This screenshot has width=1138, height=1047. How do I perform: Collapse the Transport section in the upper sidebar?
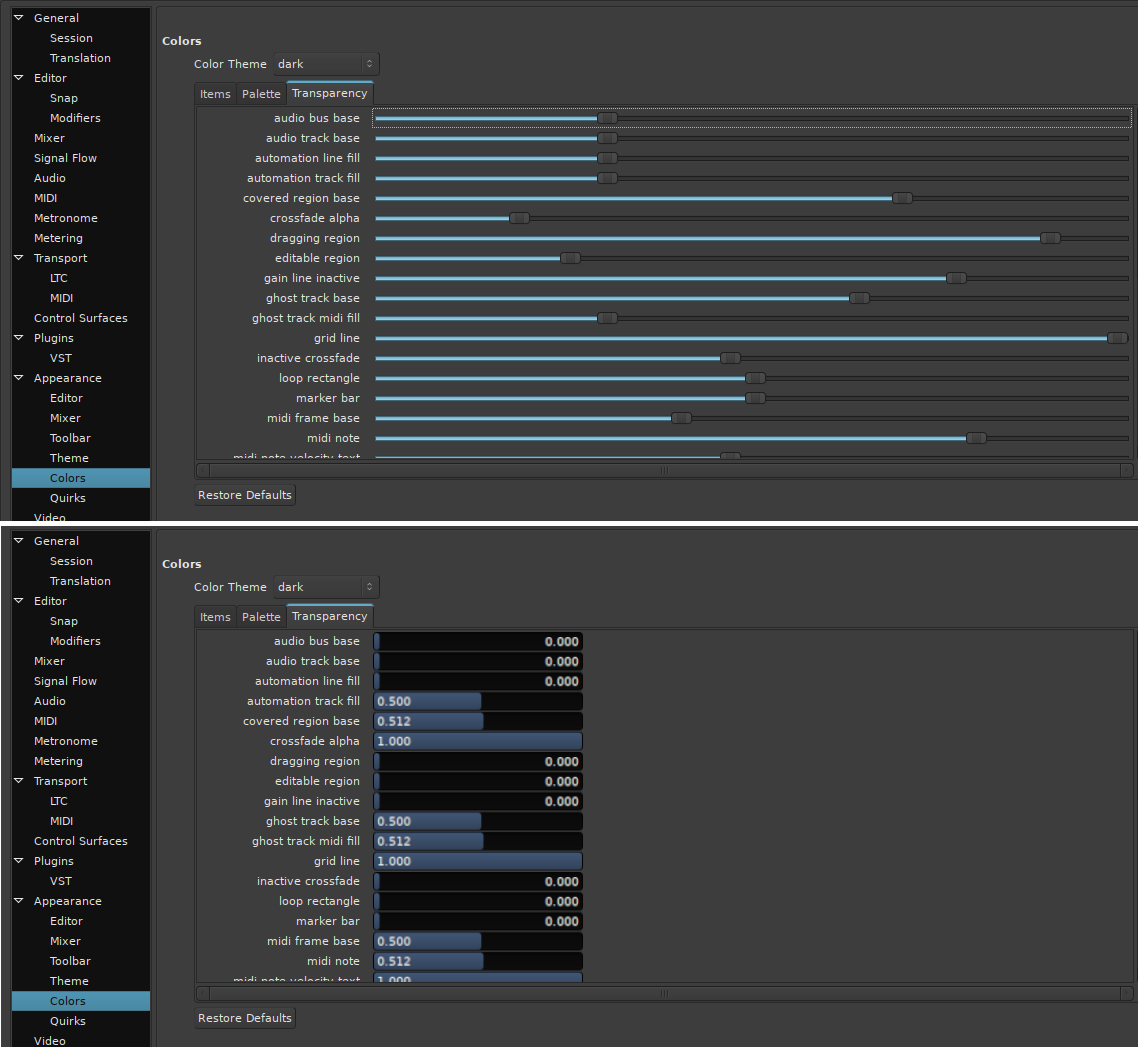[18, 258]
